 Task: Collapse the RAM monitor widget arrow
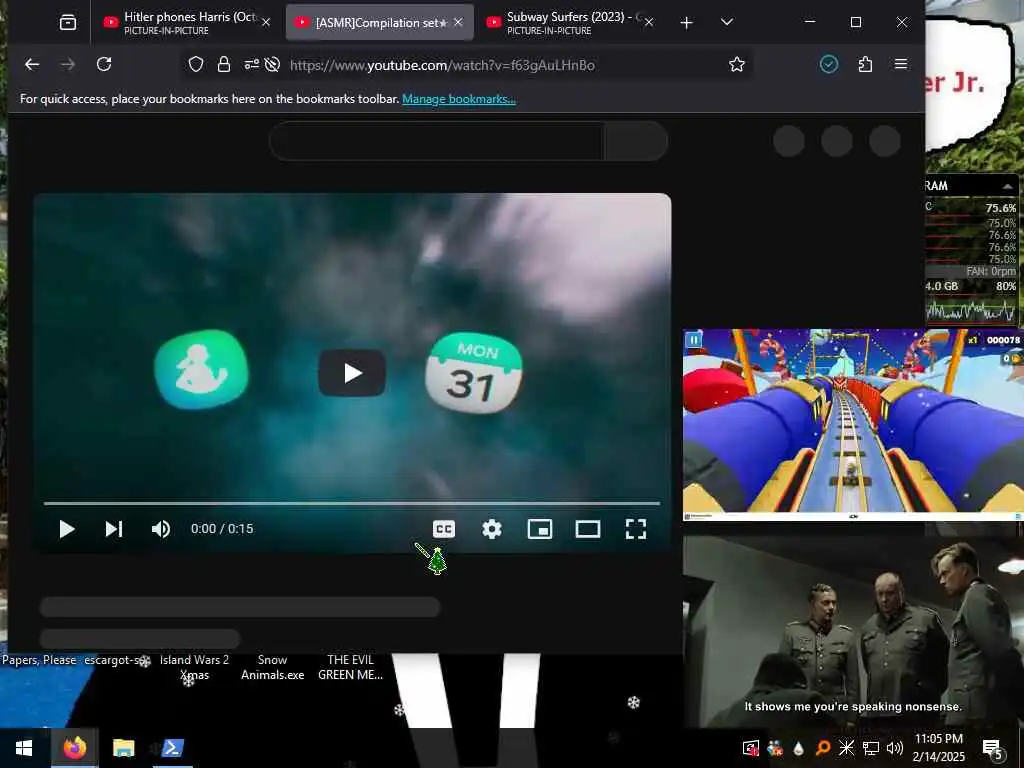[1006, 186]
